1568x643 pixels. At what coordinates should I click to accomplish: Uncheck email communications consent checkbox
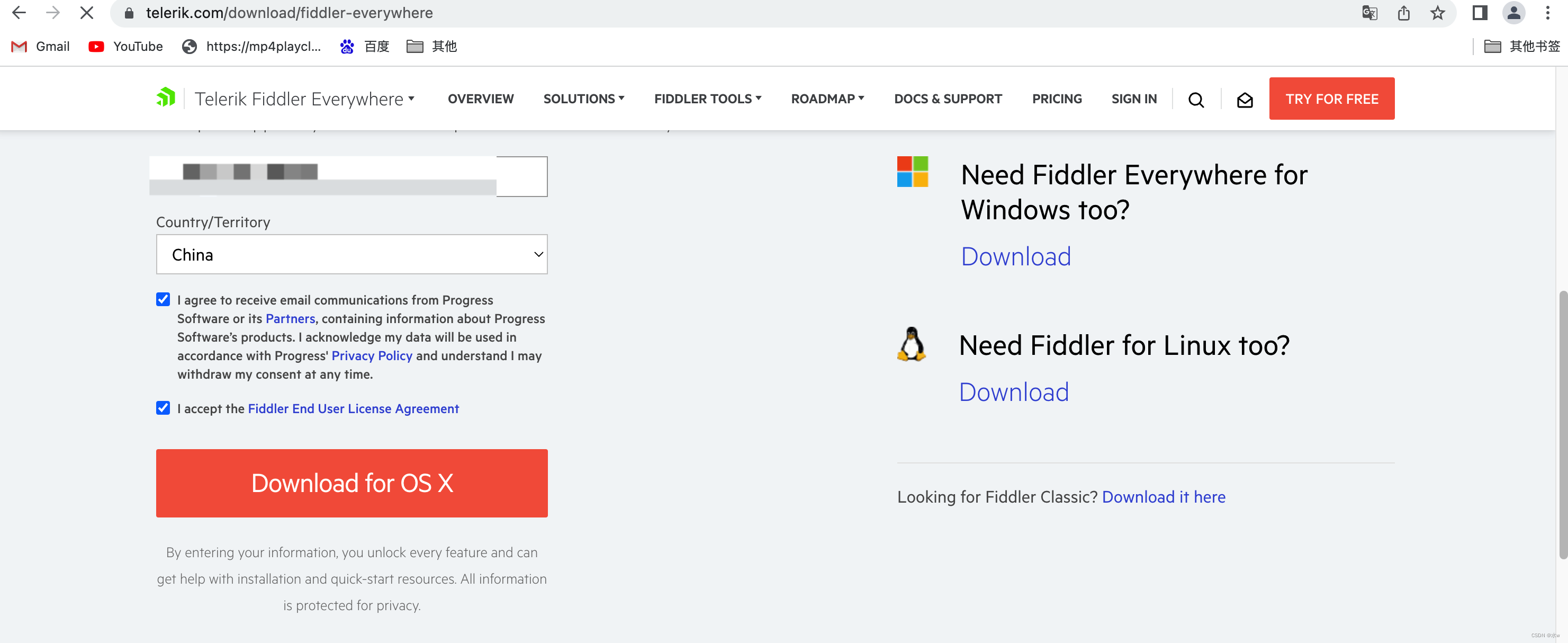click(x=163, y=299)
